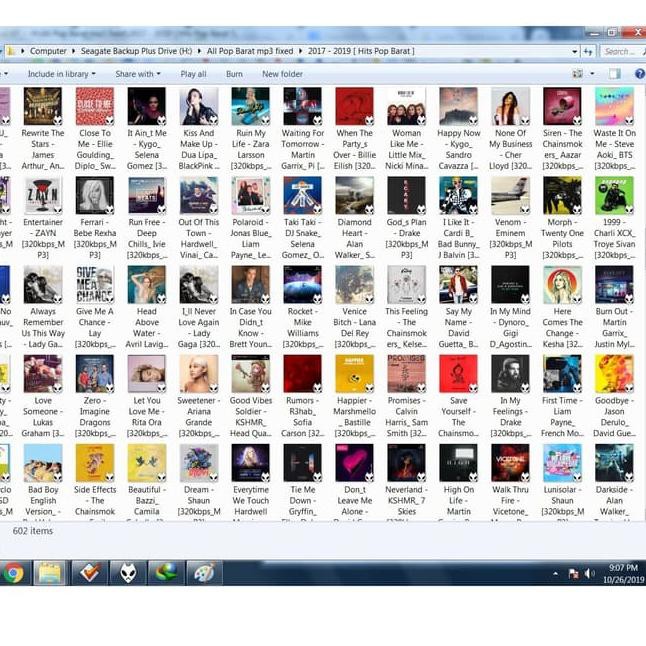Viewport: 646px width, 646px height.
Task: Click the Windows Explorer taskbar icon
Action: coord(49,573)
